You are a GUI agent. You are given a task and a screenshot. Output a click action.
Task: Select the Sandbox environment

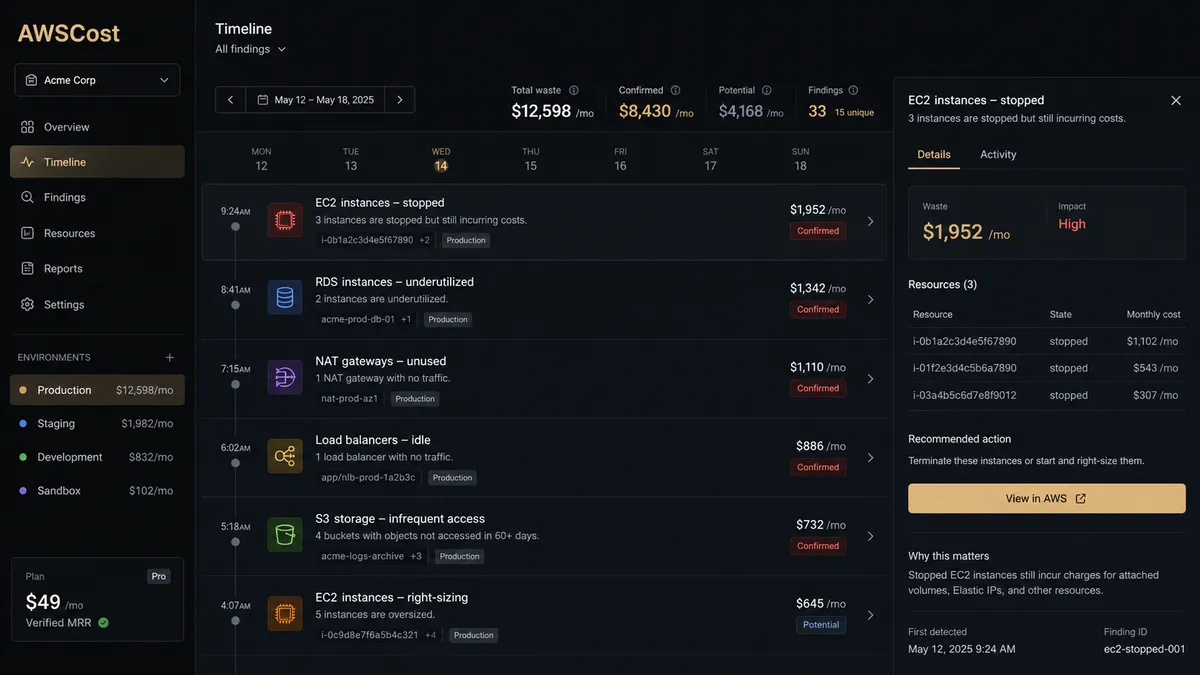point(97,491)
